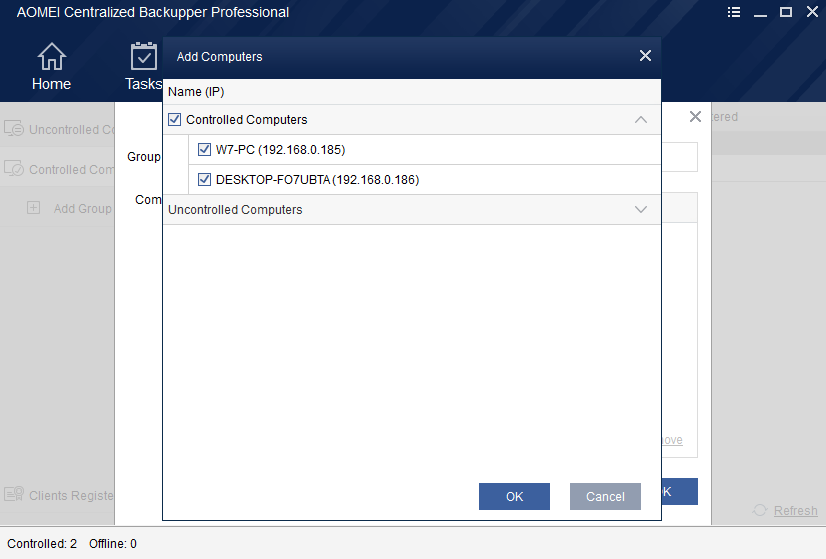Select Controlled Computers in sidebar
This screenshot has height=559, width=826.
coord(58,169)
